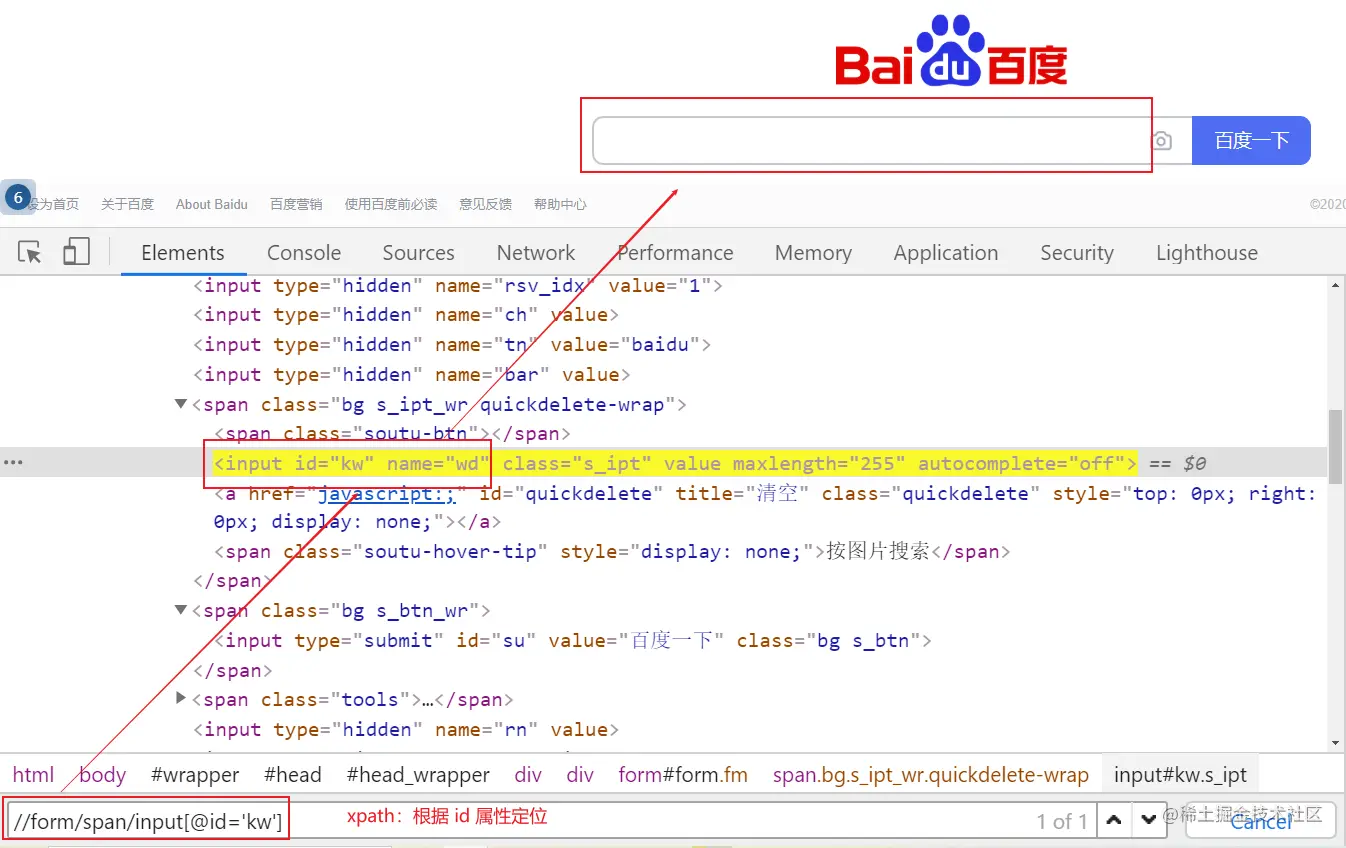
Task: Click the Elements panel scroll up arrow
Action: [1335, 286]
